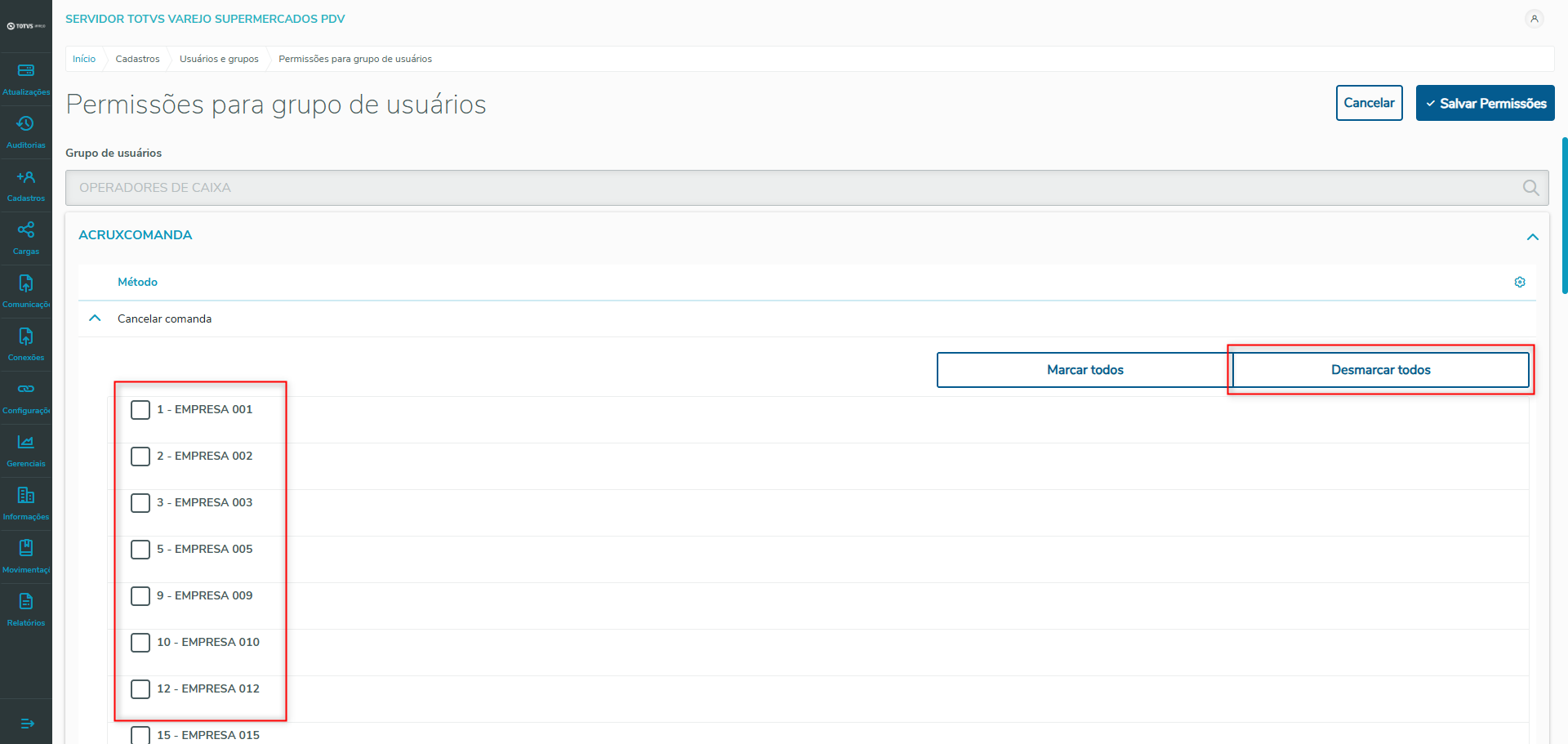Open the Cargas sidebar icon
1568x744 pixels.
(26, 230)
